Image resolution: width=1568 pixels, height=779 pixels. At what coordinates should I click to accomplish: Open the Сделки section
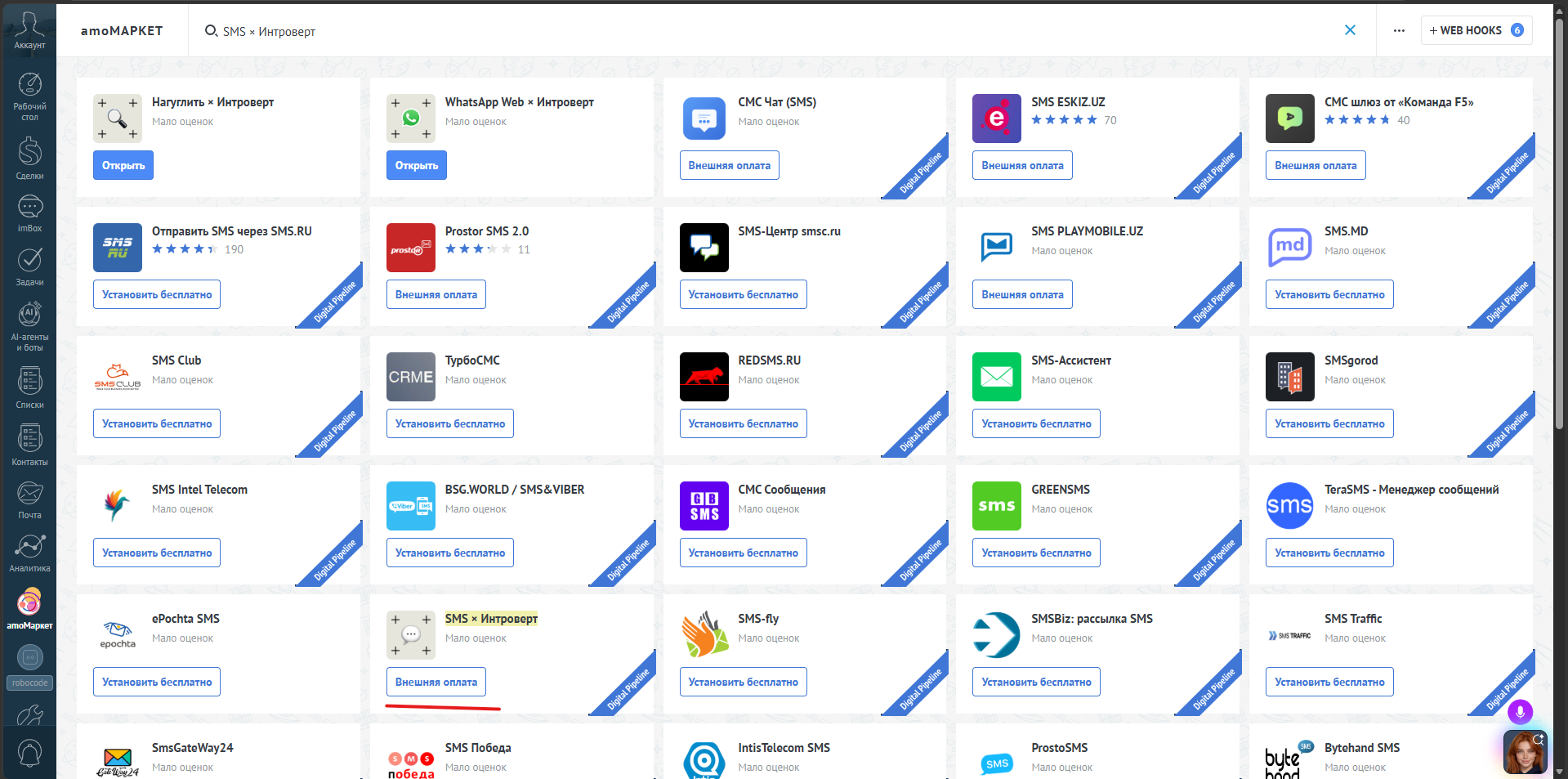tap(29, 158)
